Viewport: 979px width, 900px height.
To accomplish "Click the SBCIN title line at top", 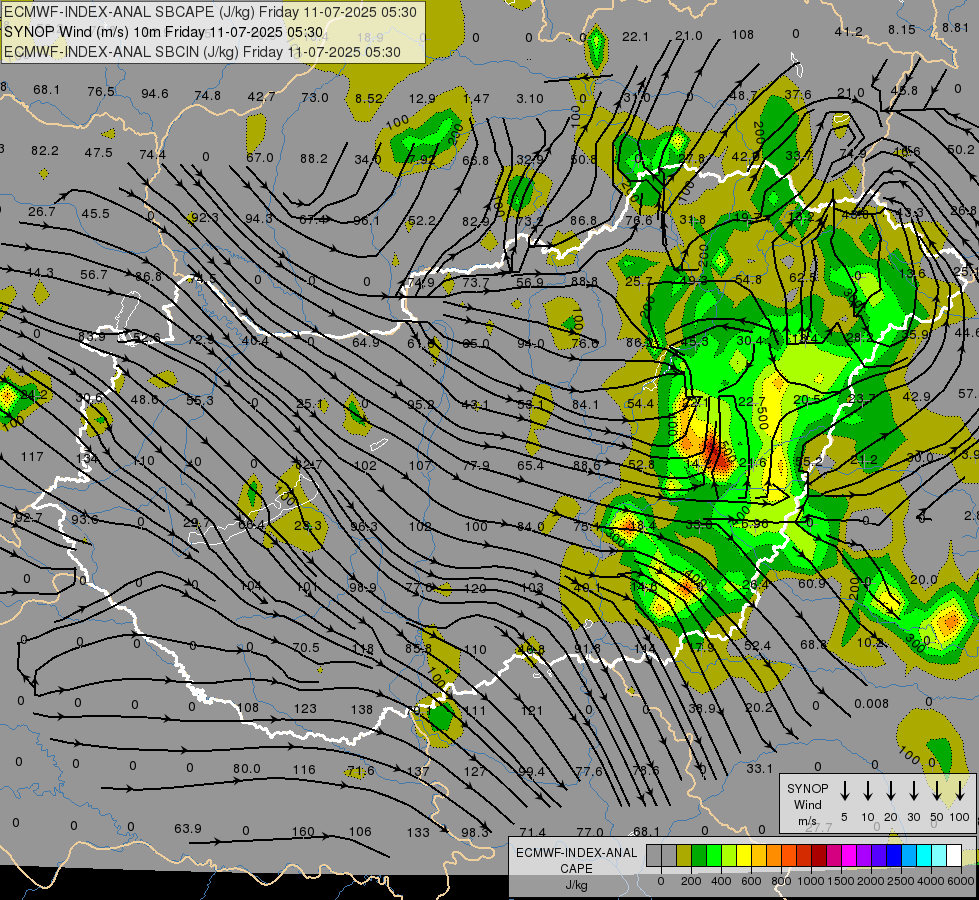I will tap(202, 52).
